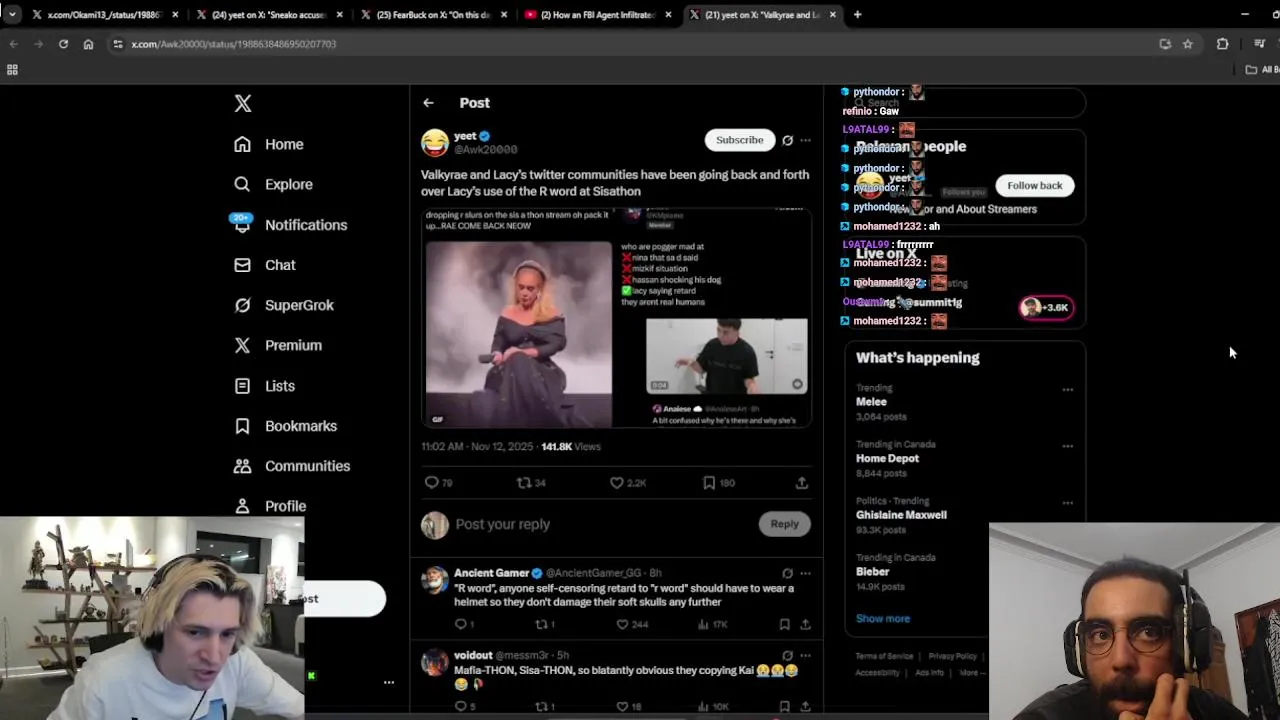Open the Privacy Policy link

(952, 656)
